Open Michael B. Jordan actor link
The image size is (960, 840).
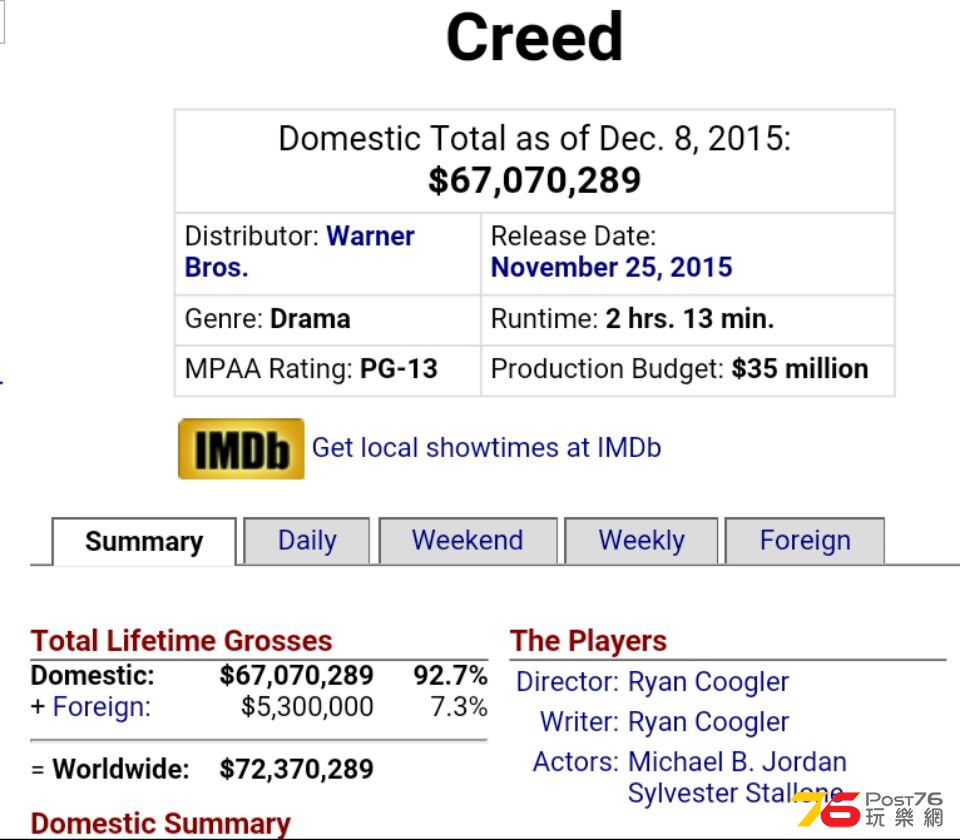point(737,762)
